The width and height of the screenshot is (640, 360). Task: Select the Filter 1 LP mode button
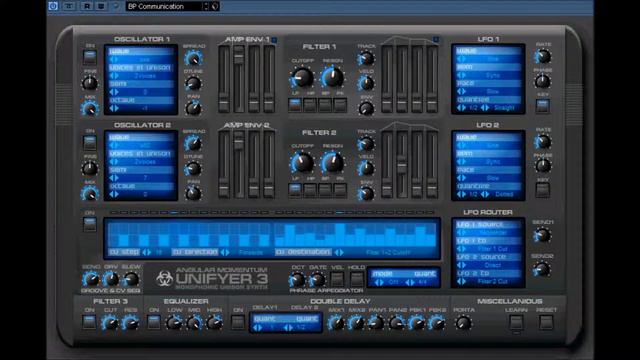(x=295, y=105)
